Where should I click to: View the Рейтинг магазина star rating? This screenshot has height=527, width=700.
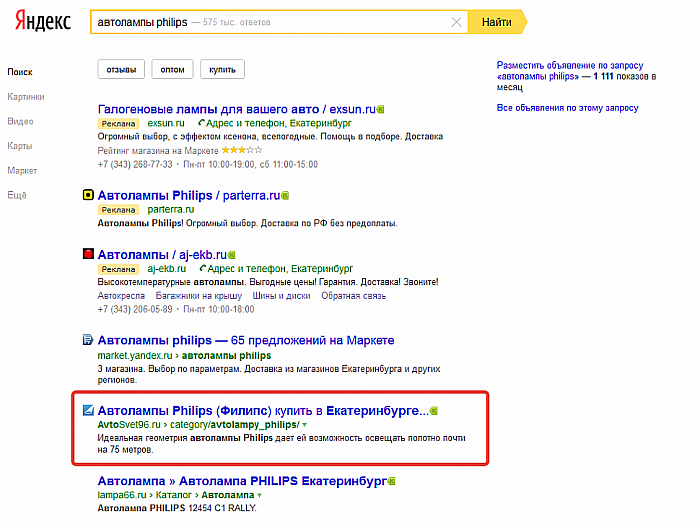242,150
